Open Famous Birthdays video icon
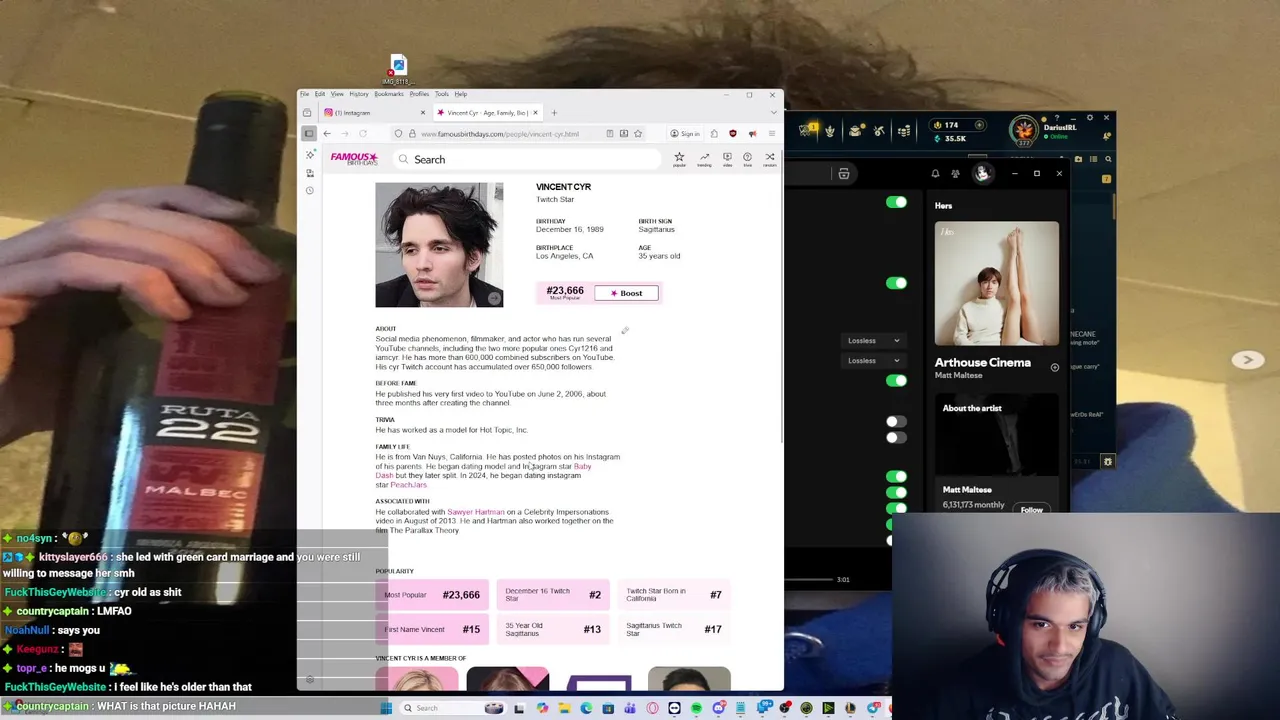The image size is (1280, 720). click(727, 158)
